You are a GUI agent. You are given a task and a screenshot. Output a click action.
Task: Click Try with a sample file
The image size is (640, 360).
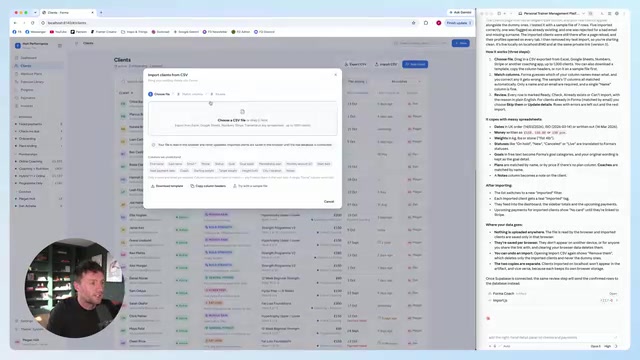tap(250, 186)
